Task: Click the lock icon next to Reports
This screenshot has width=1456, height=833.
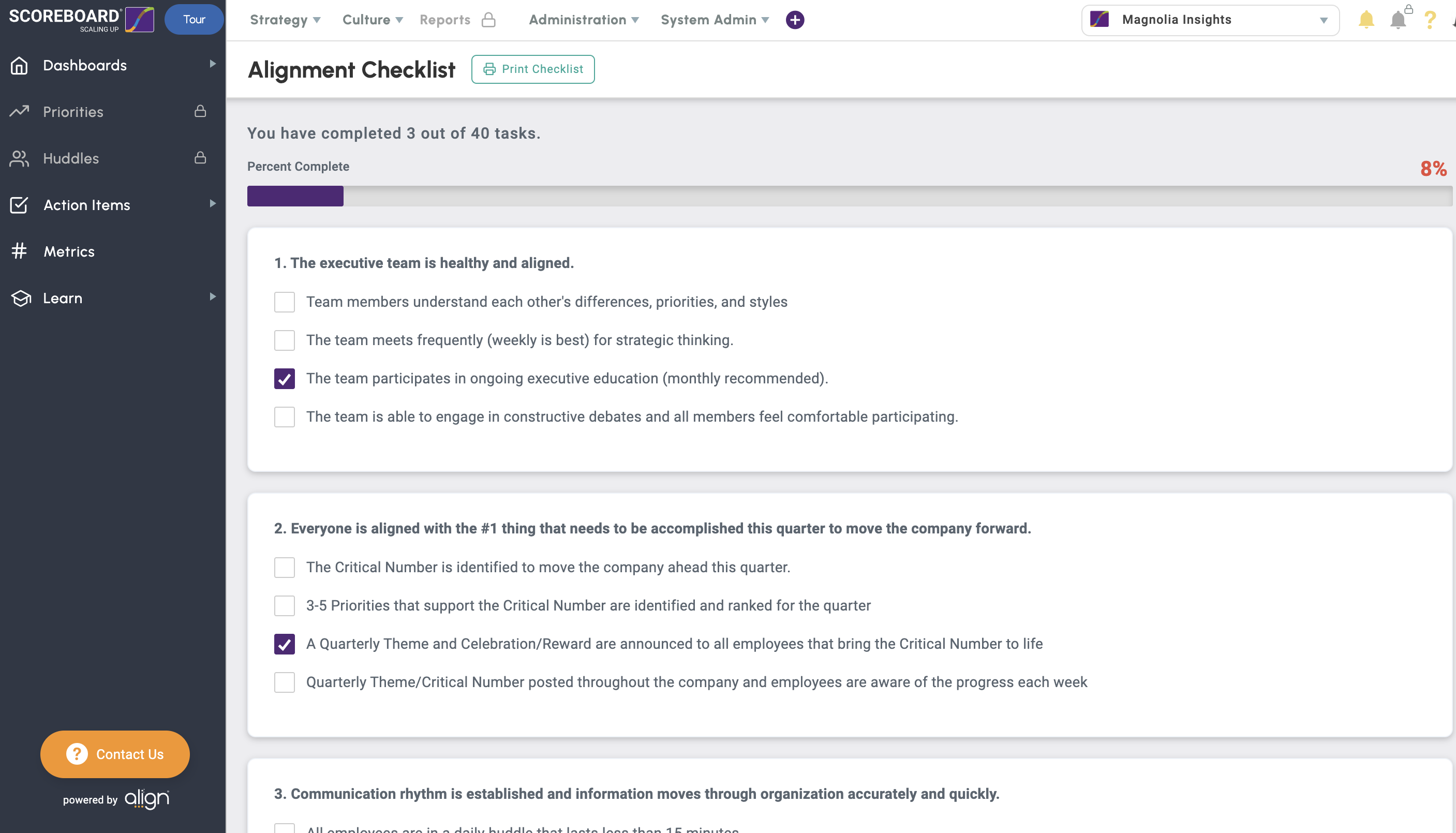Action: (488, 20)
